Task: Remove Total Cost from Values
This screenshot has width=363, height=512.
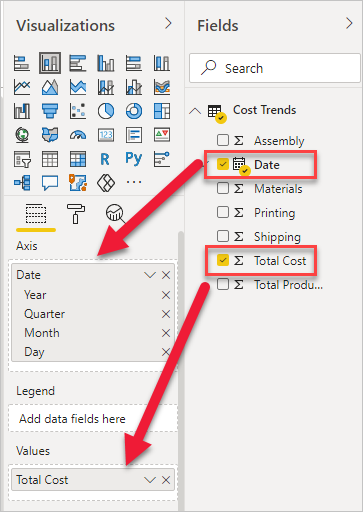Action: click(166, 480)
